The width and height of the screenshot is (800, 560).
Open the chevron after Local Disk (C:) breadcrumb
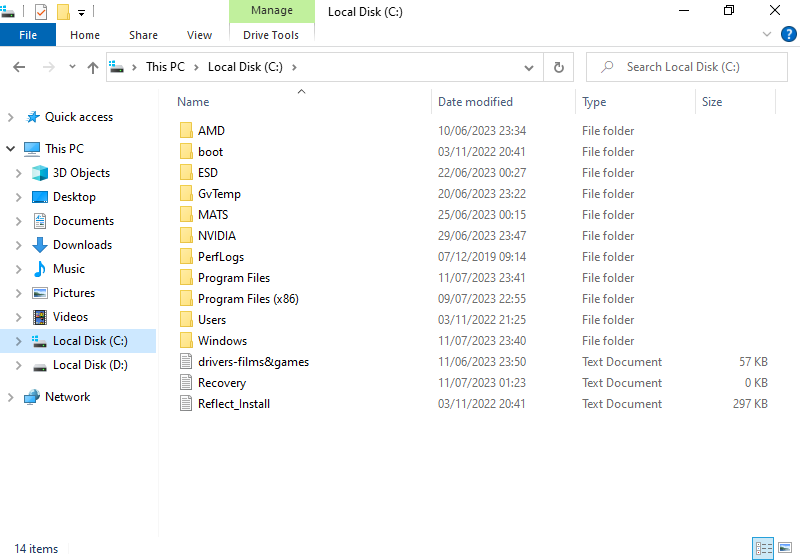pos(294,67)
